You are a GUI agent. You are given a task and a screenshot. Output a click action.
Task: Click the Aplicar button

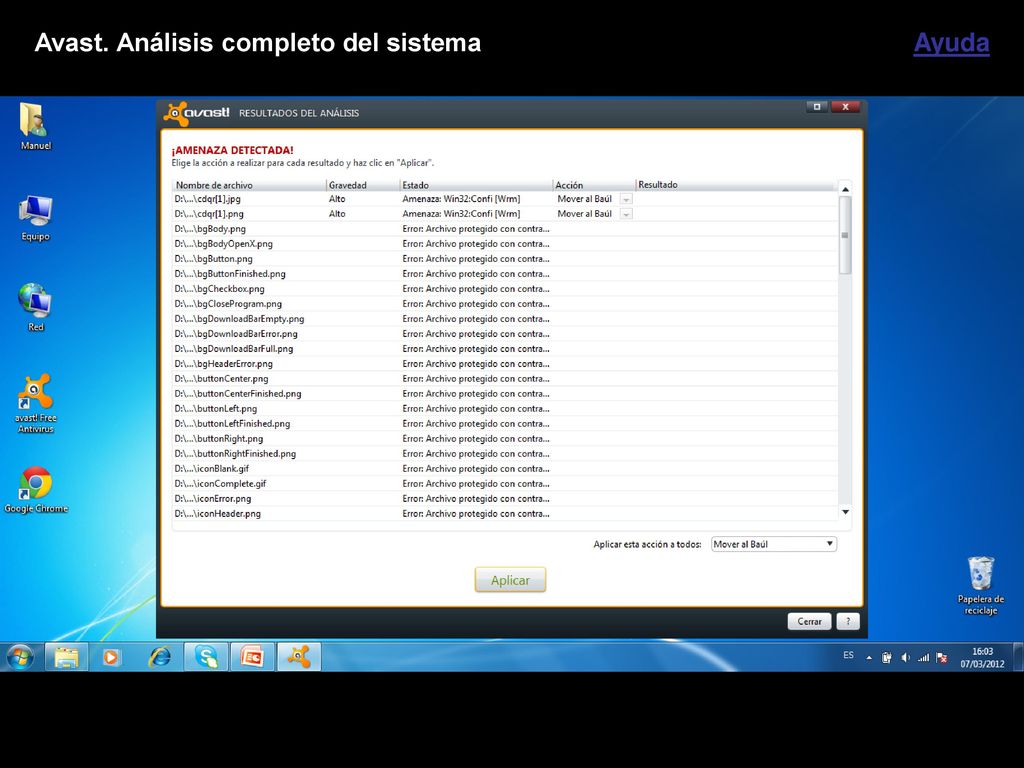[510, 580]
